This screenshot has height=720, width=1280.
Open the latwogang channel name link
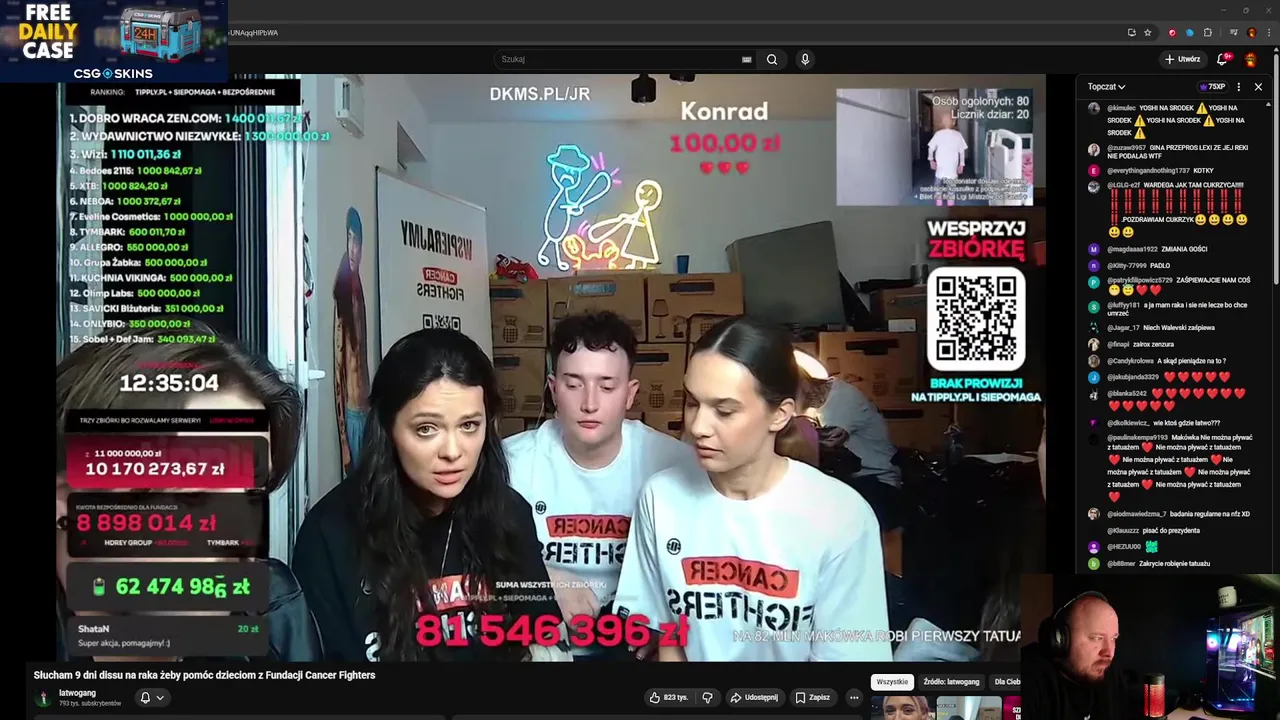77,693
